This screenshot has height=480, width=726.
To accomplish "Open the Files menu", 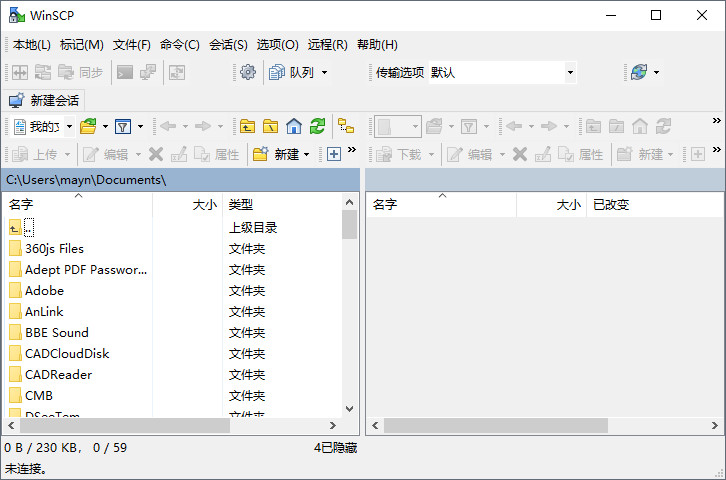I will point(132,45).
